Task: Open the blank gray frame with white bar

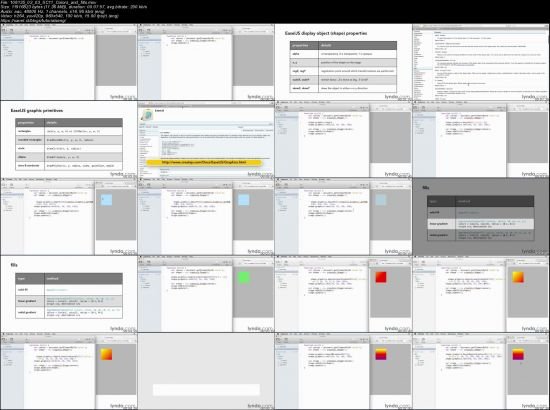Action: (x=206, y=371)
